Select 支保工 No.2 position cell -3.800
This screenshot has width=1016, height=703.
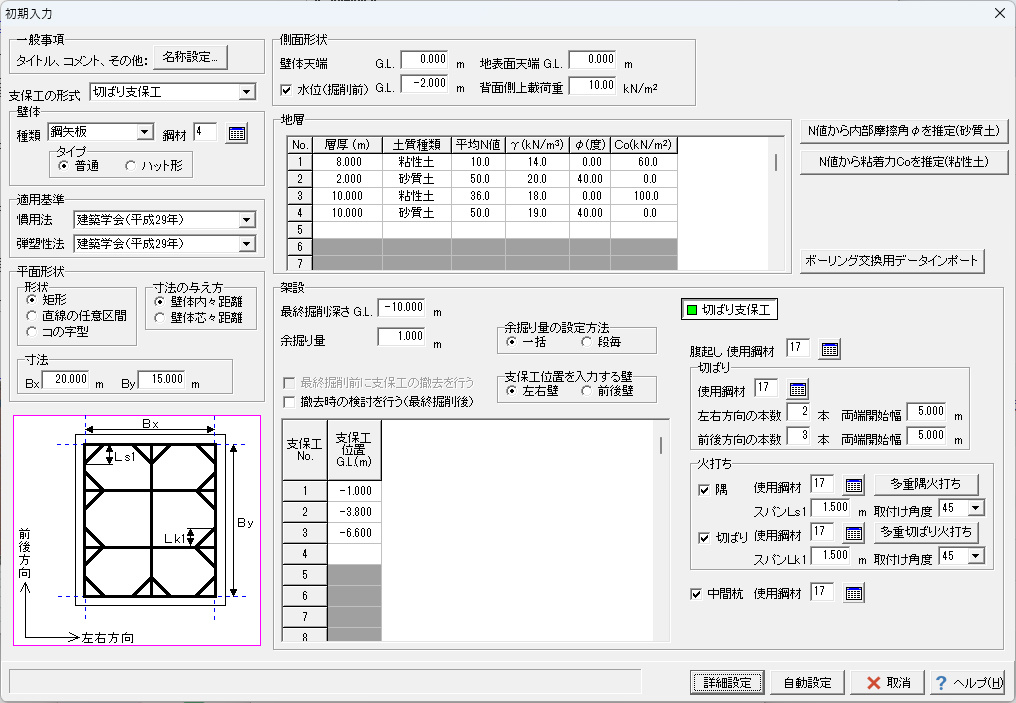(354, 512)
